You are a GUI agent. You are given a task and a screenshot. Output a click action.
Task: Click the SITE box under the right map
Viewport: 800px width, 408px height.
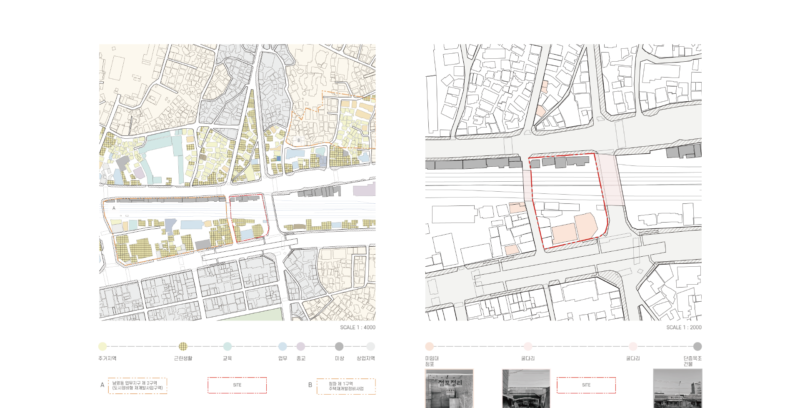586,385
